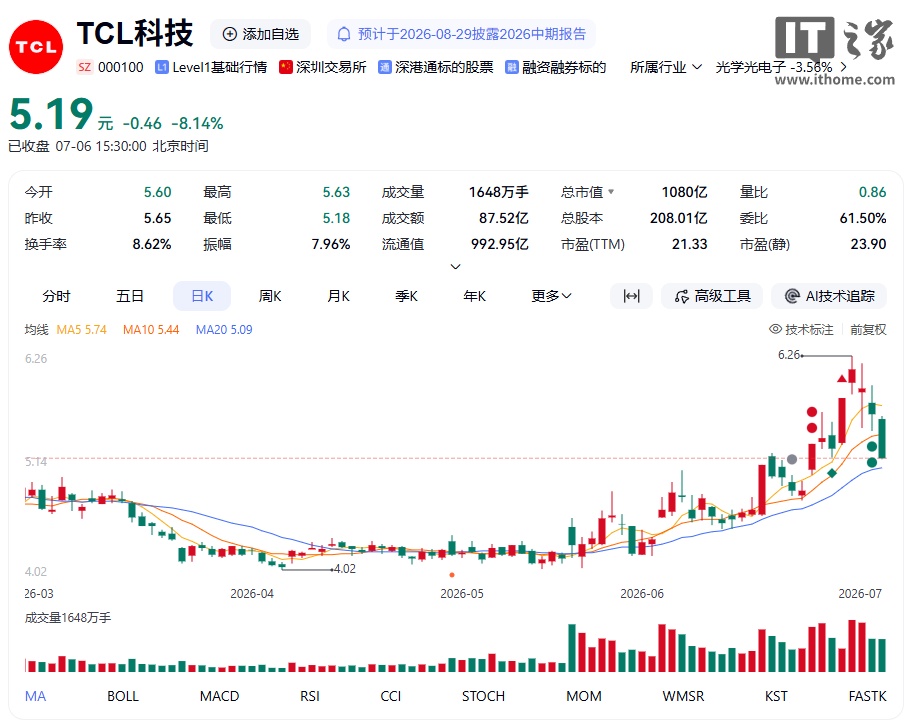
Task: Switch to 周K weekly chart tab
Action: (270, 296)
